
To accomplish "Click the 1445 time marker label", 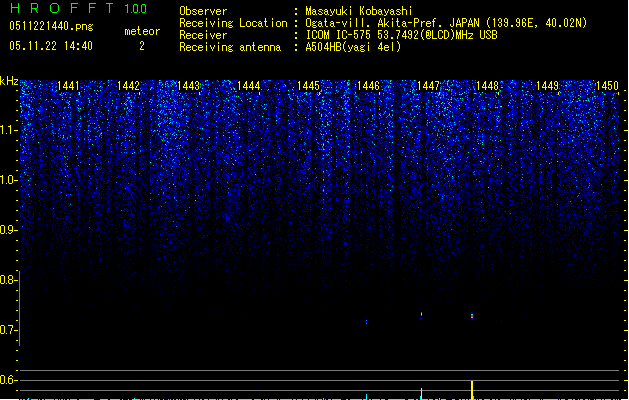I will pyautogui.click(x=308, y=86).
